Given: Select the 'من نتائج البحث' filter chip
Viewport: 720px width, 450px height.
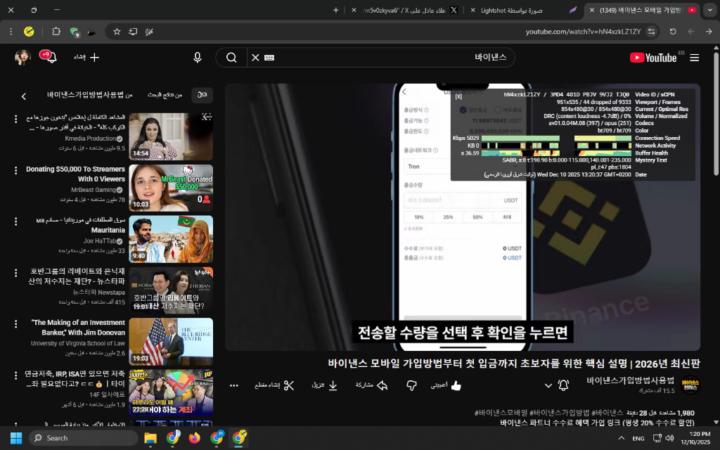Looking at the screenshot, I should (165, 95).
